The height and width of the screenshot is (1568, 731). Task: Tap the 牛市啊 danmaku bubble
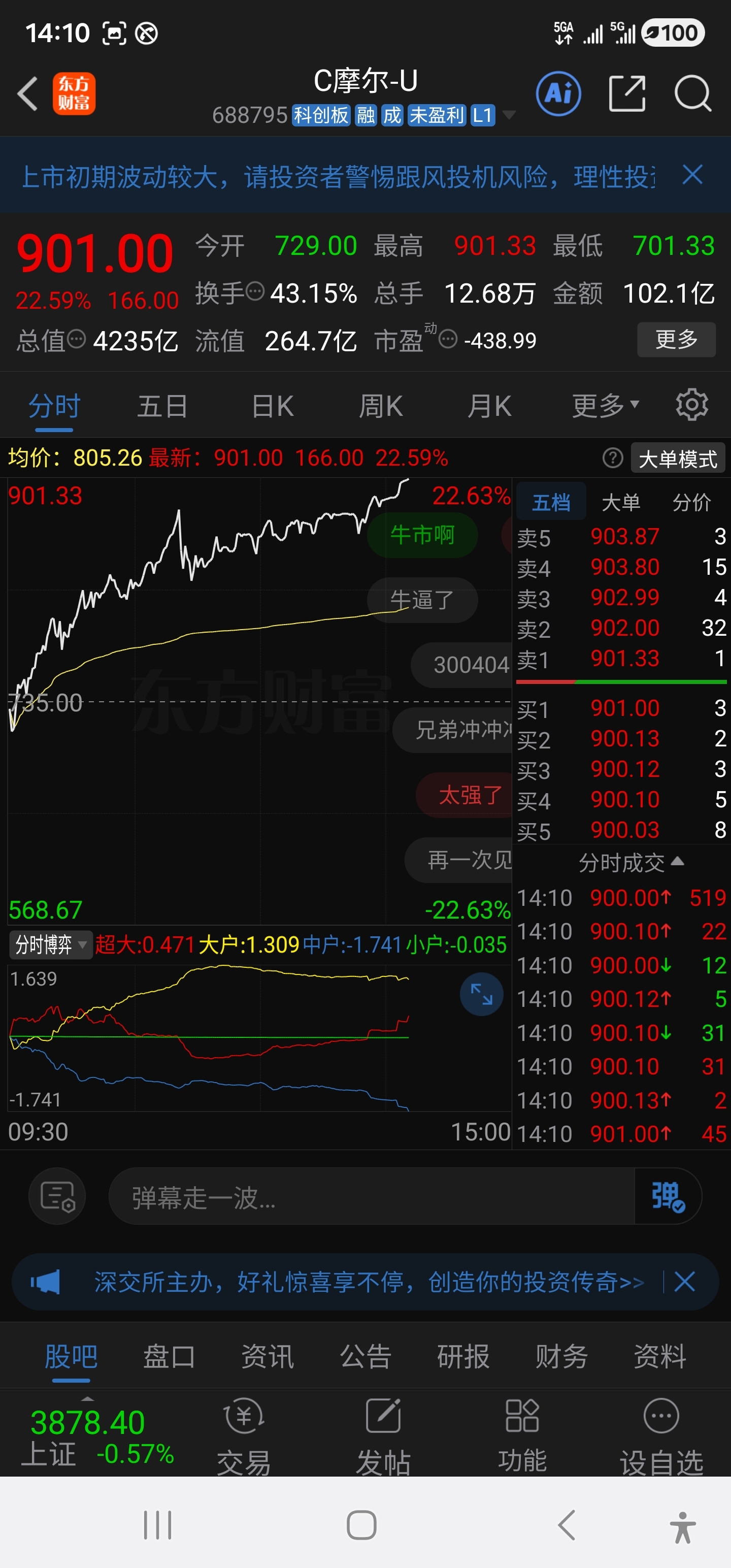(422, 535)
